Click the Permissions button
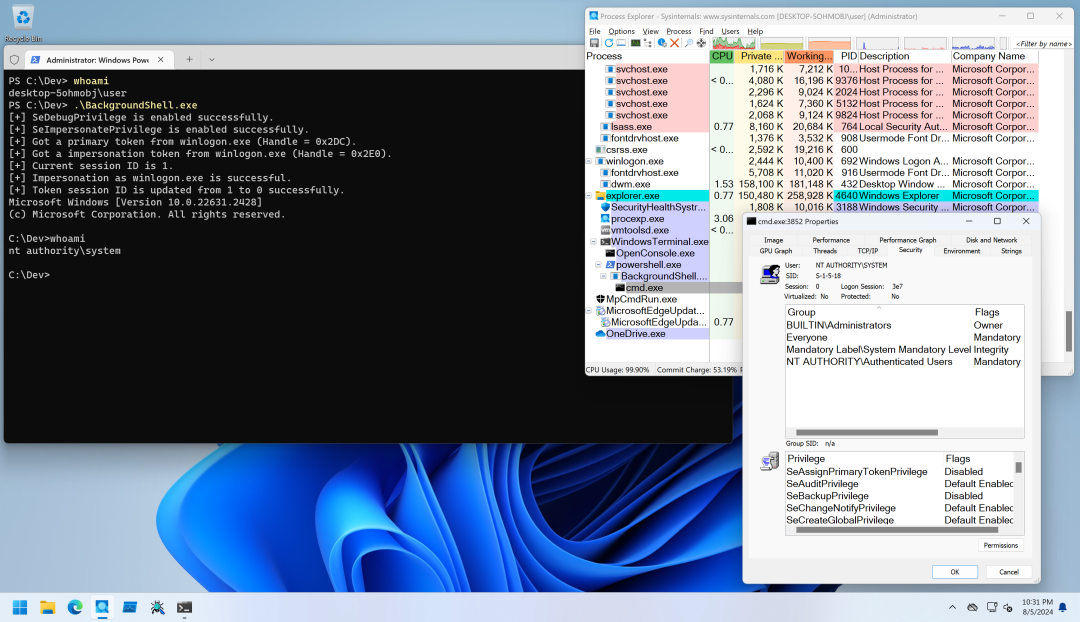Image resolution: width=1080 pixels, height=622 pixels. click(1000, 545)
